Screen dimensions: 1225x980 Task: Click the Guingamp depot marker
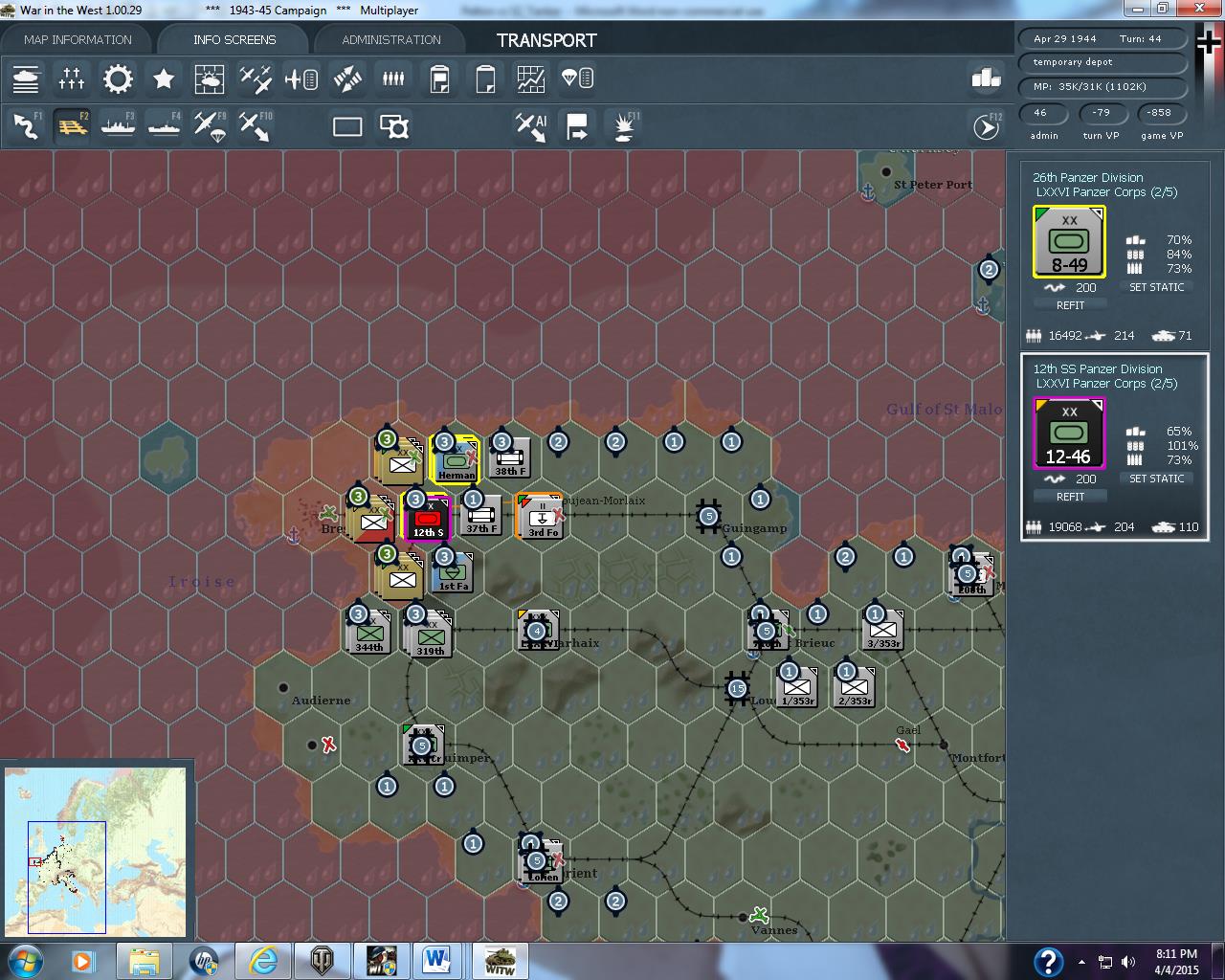click(708, 517)
